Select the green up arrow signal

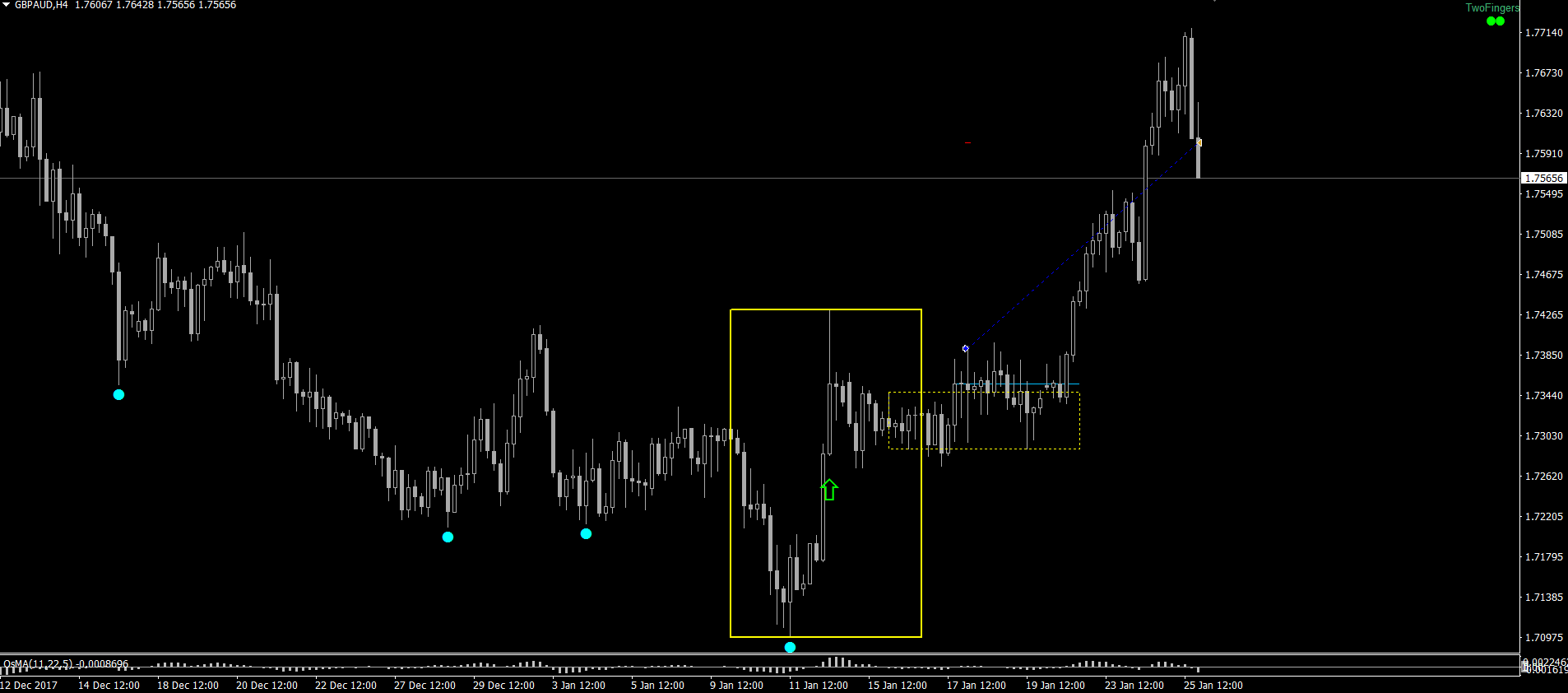click(x=829, y=490)
